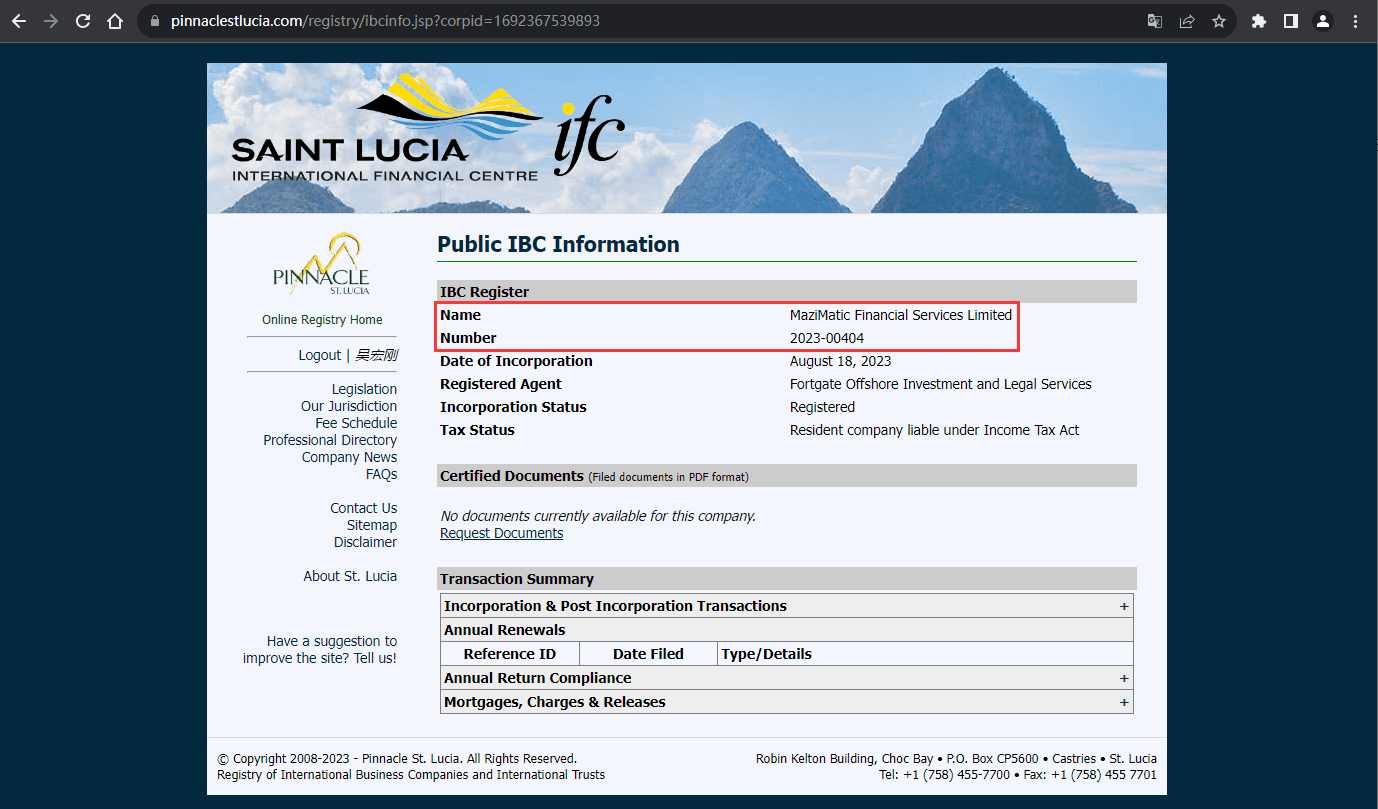1378x809 pixels.
Task: Open the extensions puzzle icon
Action: pyautogui.click(x=1259, y=21)
